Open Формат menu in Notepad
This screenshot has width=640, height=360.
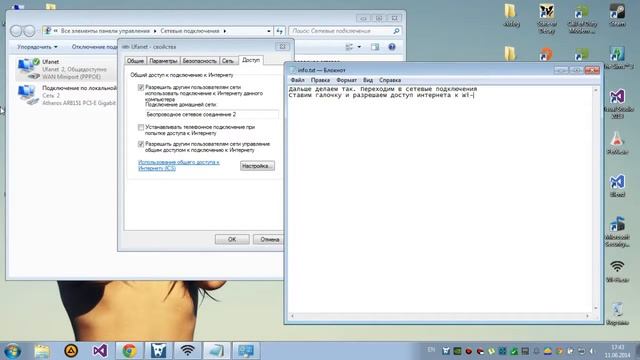346,80
